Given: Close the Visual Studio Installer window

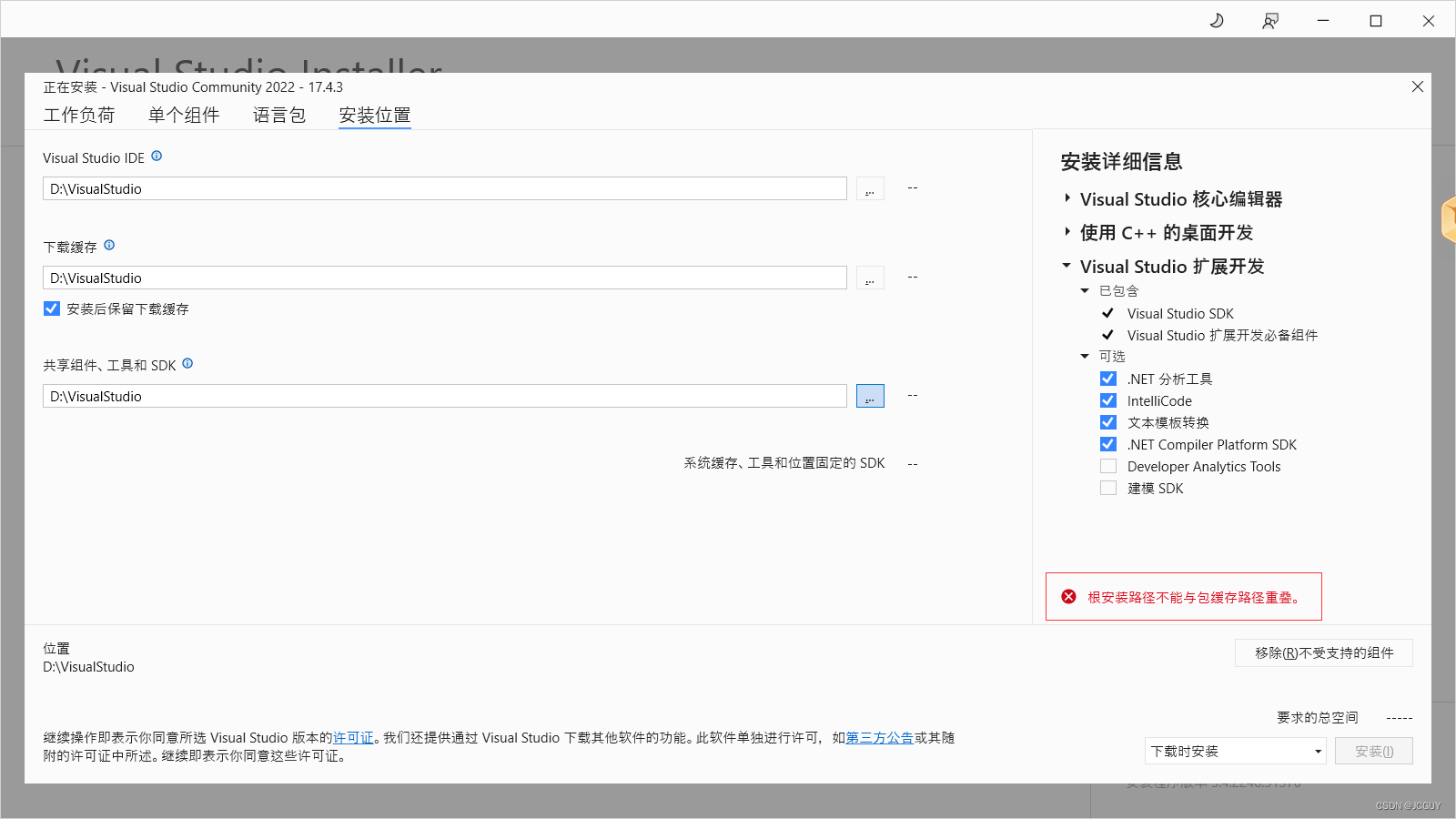Looking at the screenshot, I should 1429,20.
